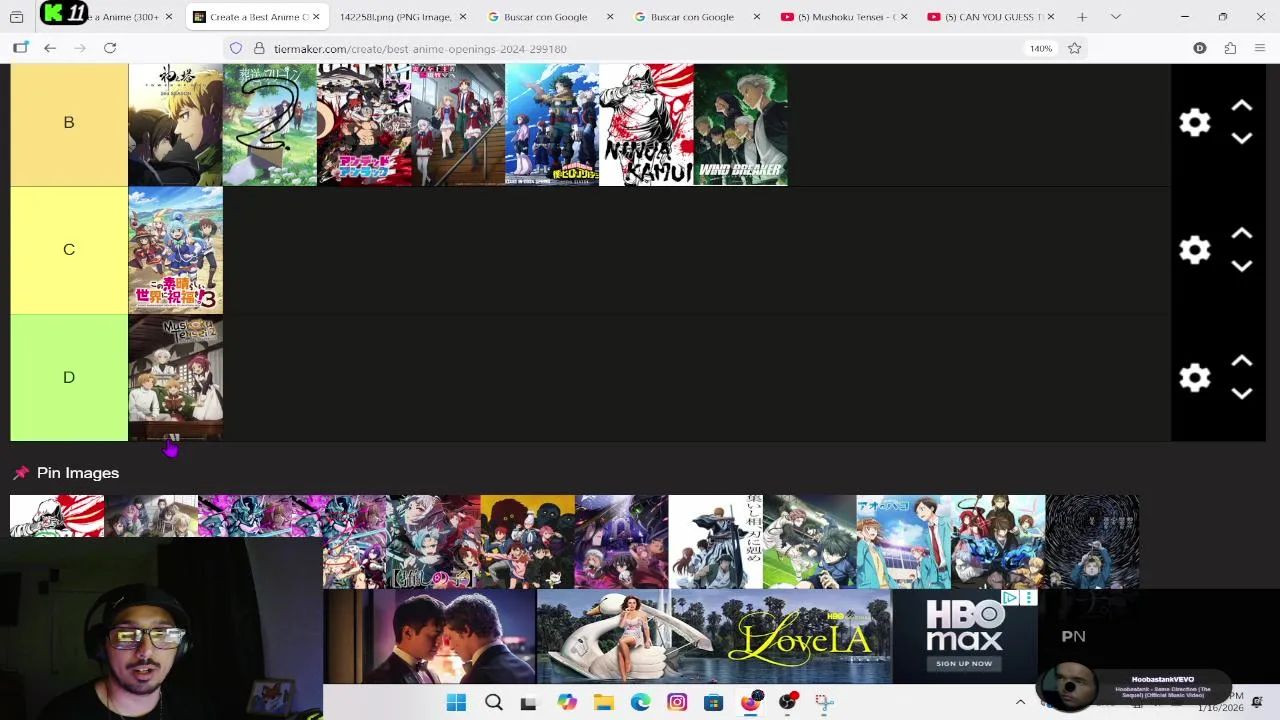Move tier B row down
The height and width of the screenshot is (720, 1280).
click(1241, 138)
